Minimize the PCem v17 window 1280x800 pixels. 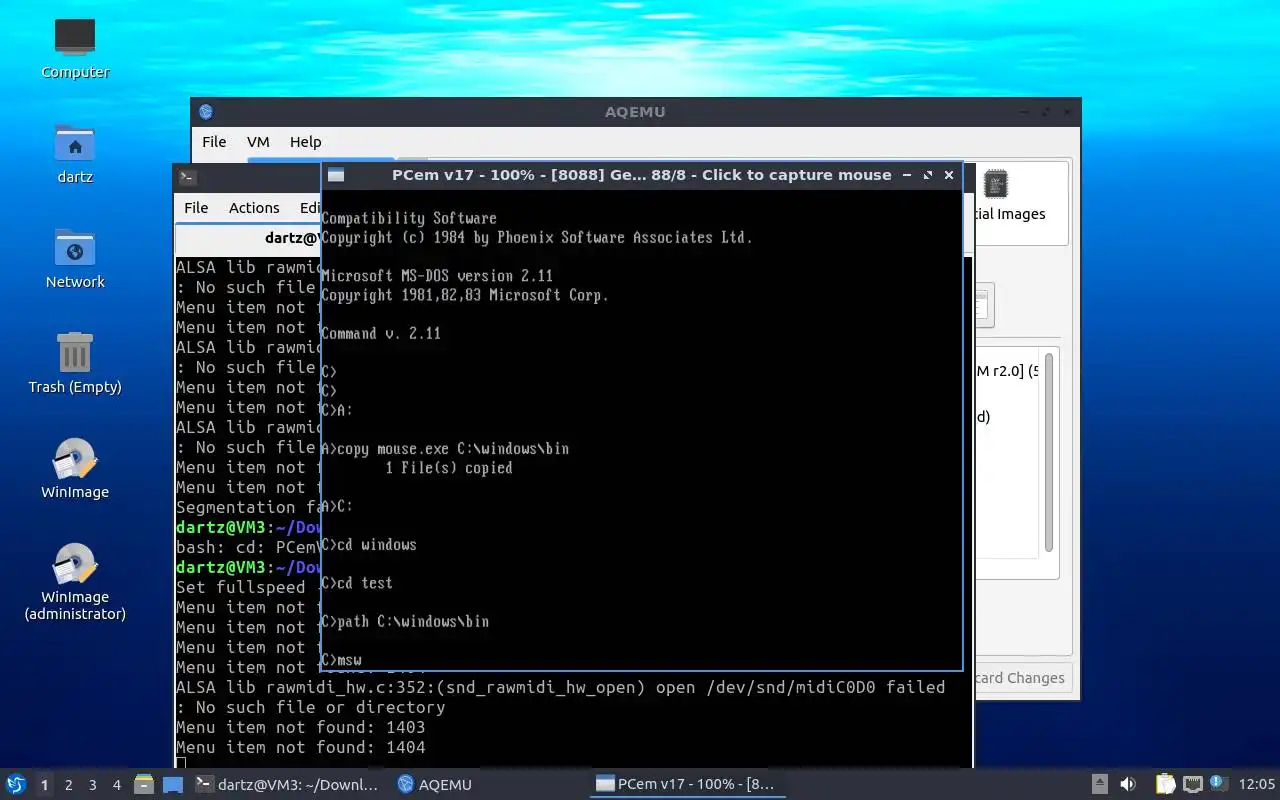click(x=907, y=175)
